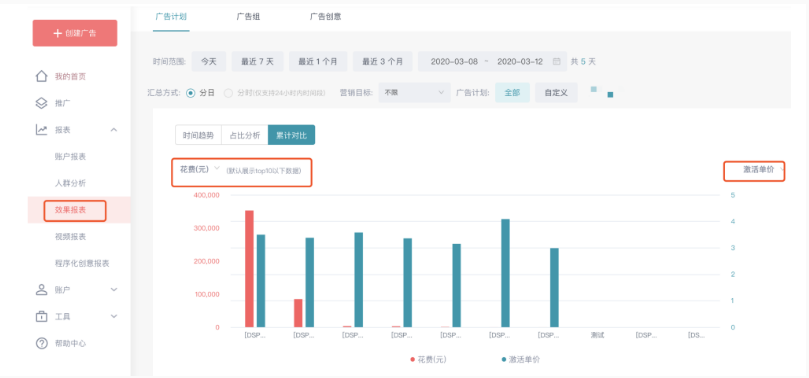Click the 账户 person icon
This screenshot has height=378, width=809.
tap(41, 290)
